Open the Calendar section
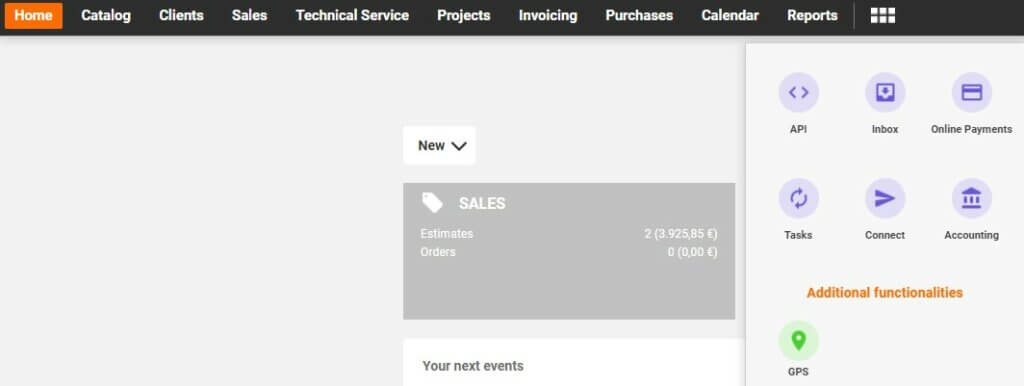 (x=730, y=16)
